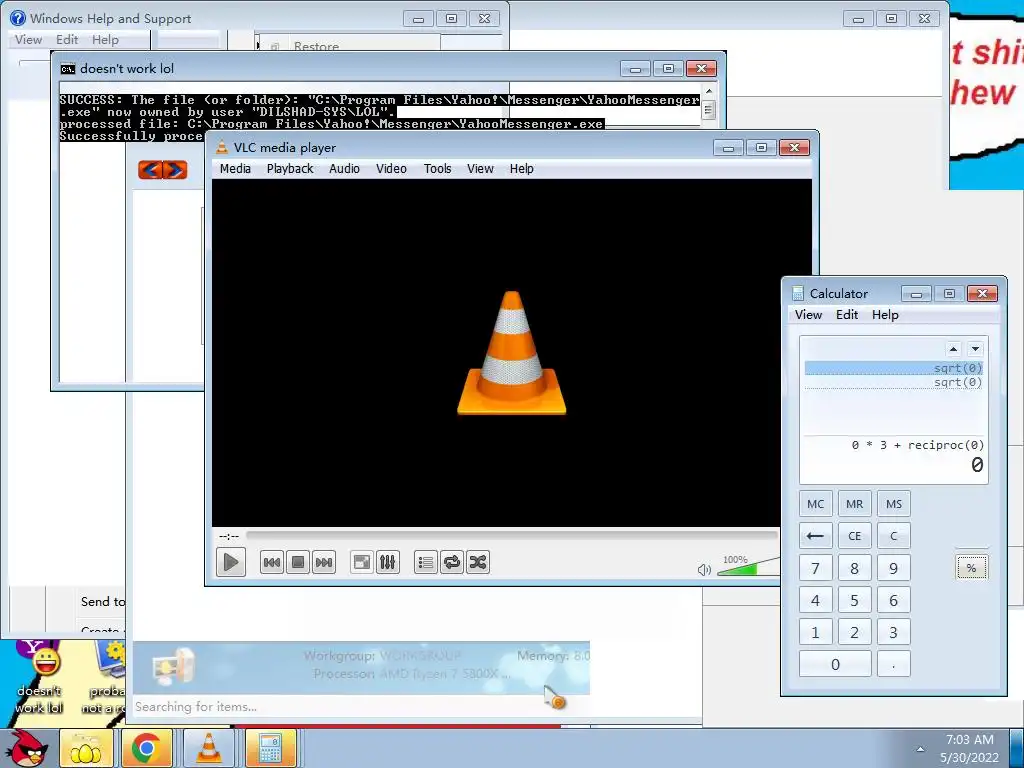Start playback with the VLC play button

pos(231,562)
